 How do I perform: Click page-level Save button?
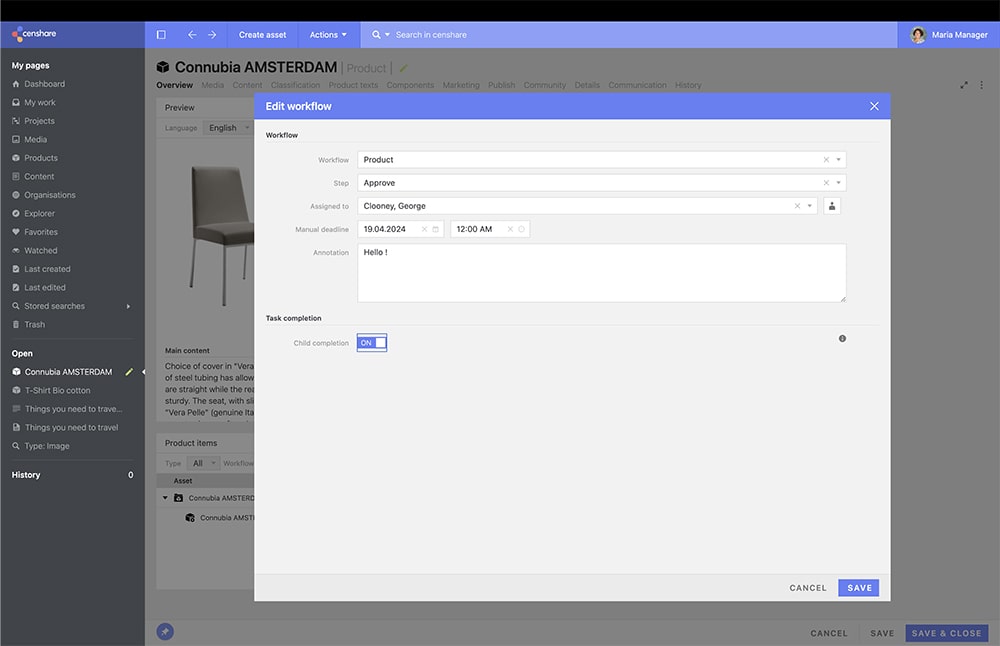click(x=882, y=633)
